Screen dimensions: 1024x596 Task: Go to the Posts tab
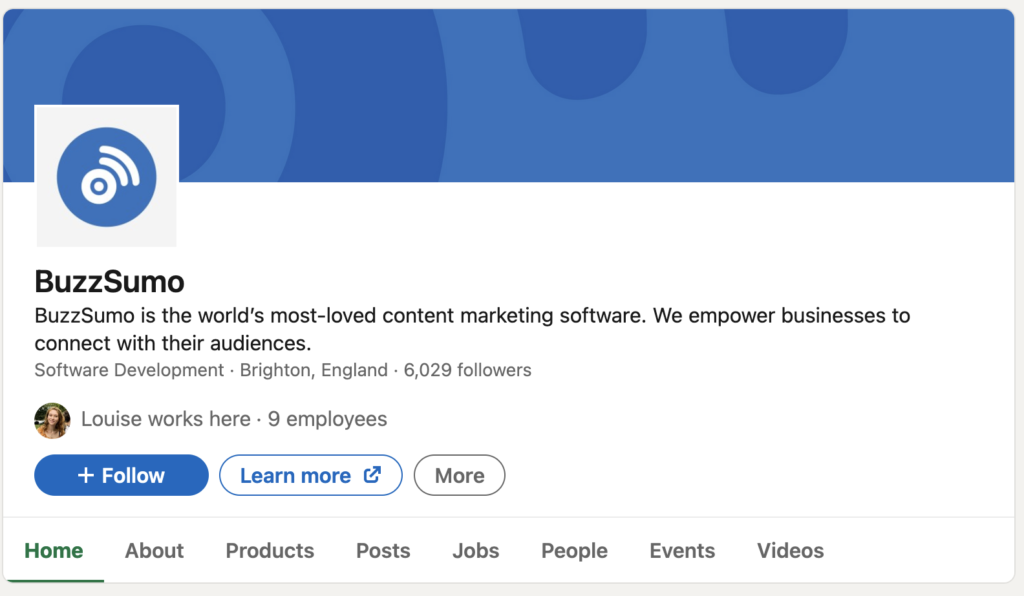(383, 551)
